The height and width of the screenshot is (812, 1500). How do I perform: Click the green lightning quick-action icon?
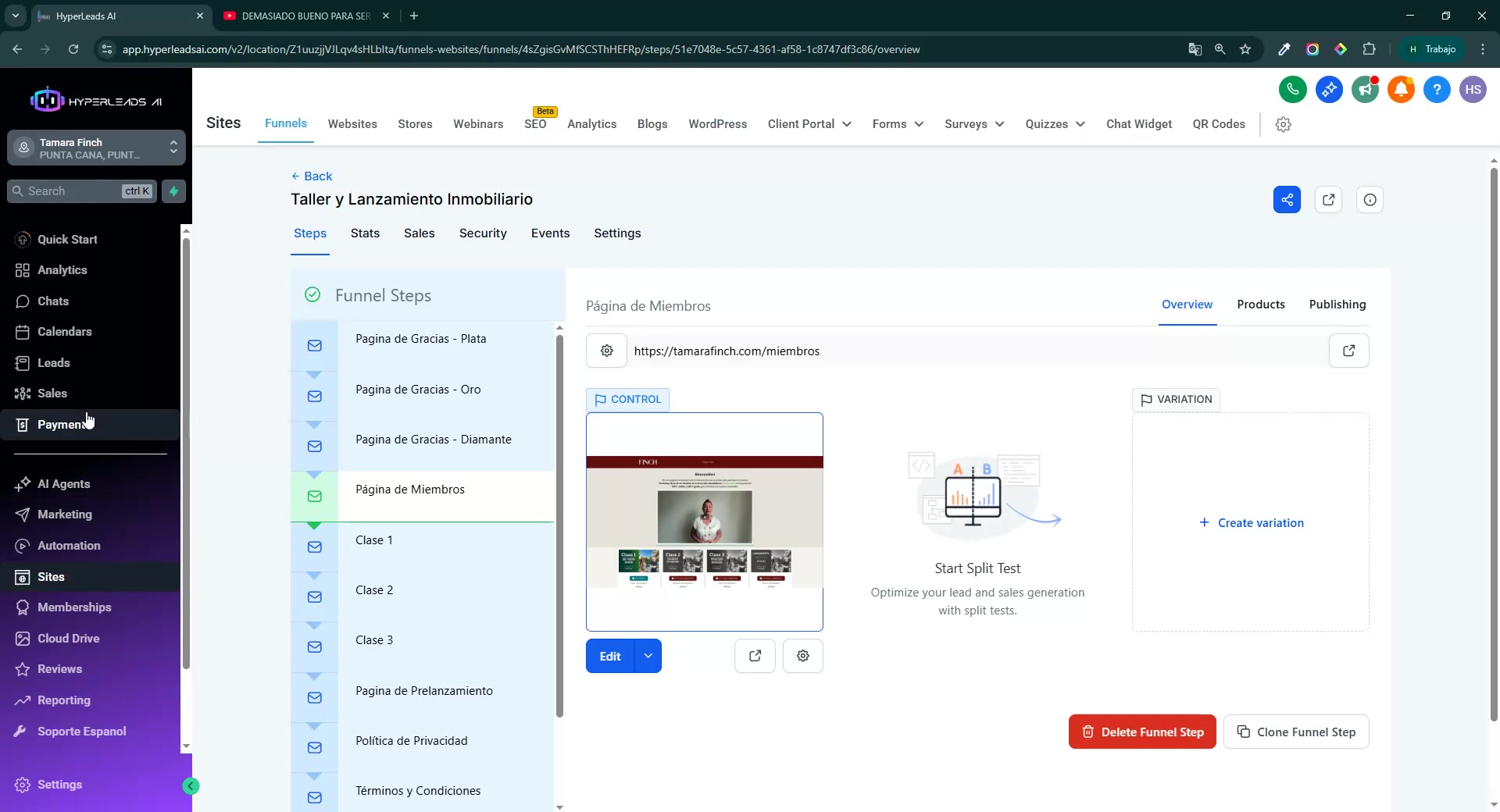[173, 191]
